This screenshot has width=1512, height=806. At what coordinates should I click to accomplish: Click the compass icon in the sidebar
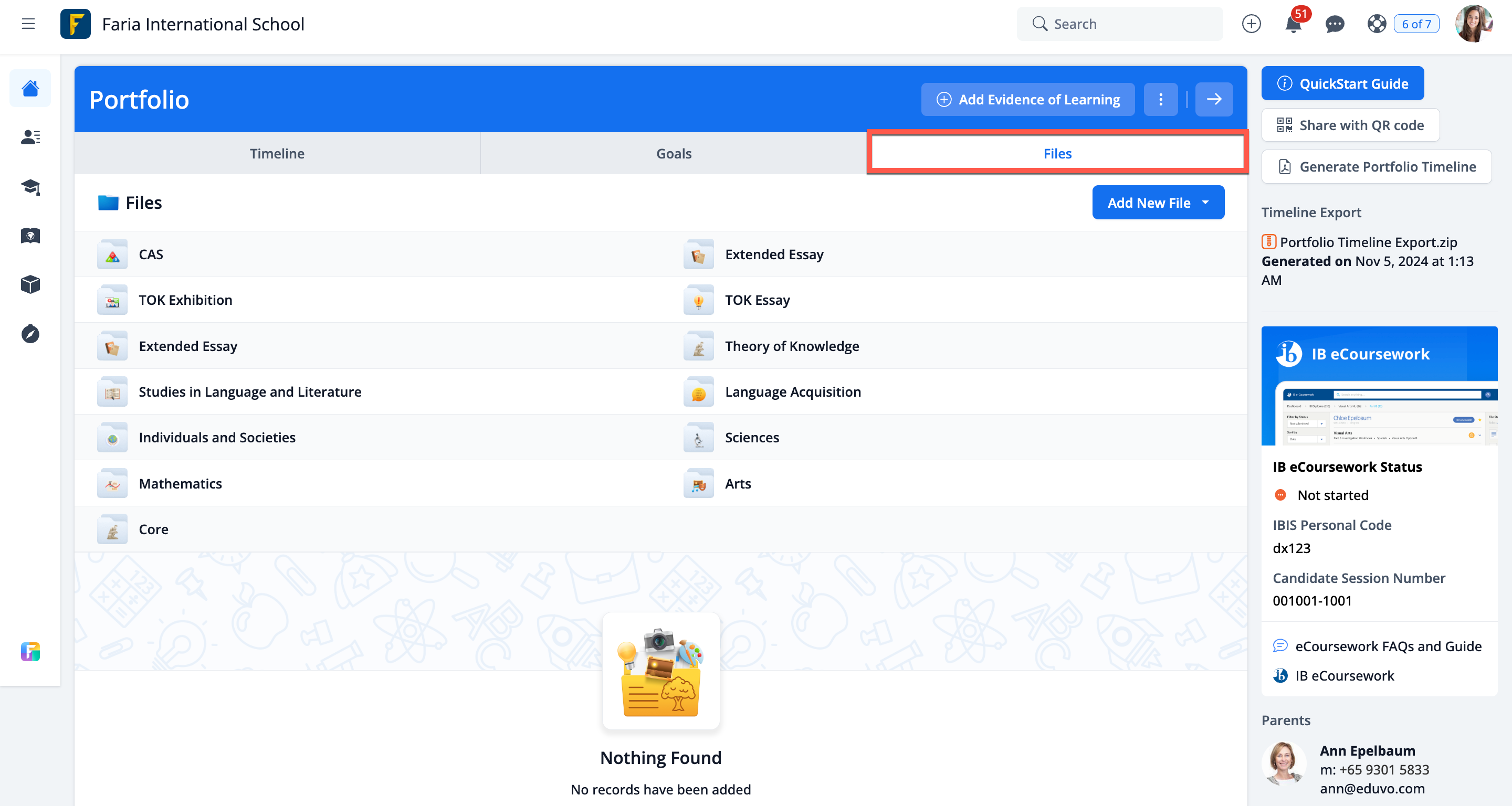(x=30, y=334)
